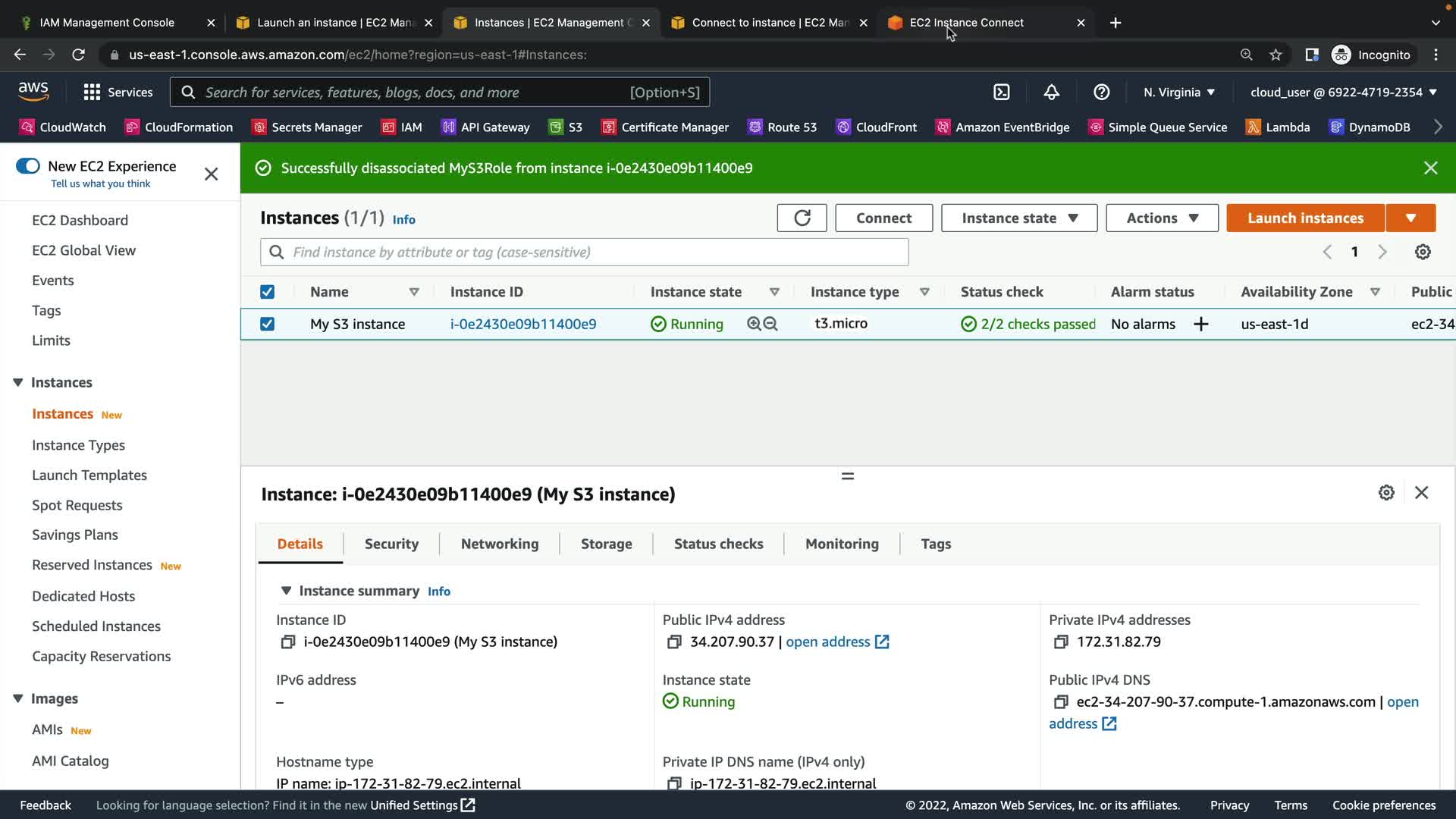Open the Actions dropdown menu

click(1161, 218)
